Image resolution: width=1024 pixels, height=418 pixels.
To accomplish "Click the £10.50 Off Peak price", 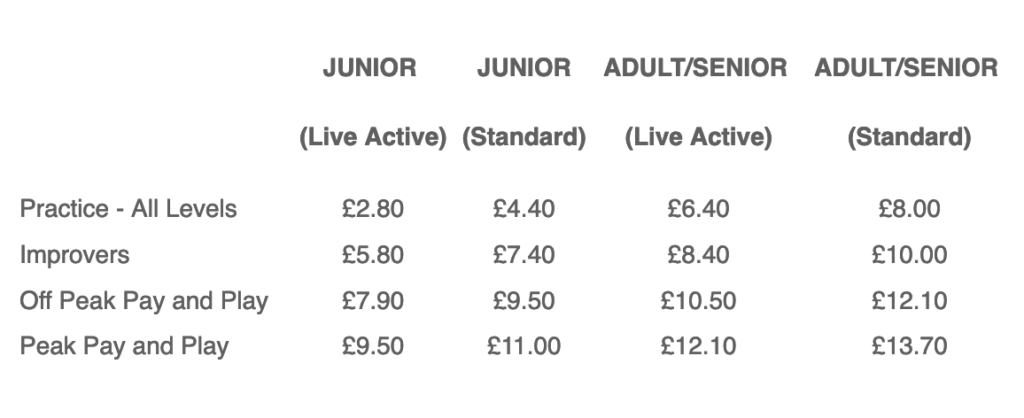I will 698,301.
